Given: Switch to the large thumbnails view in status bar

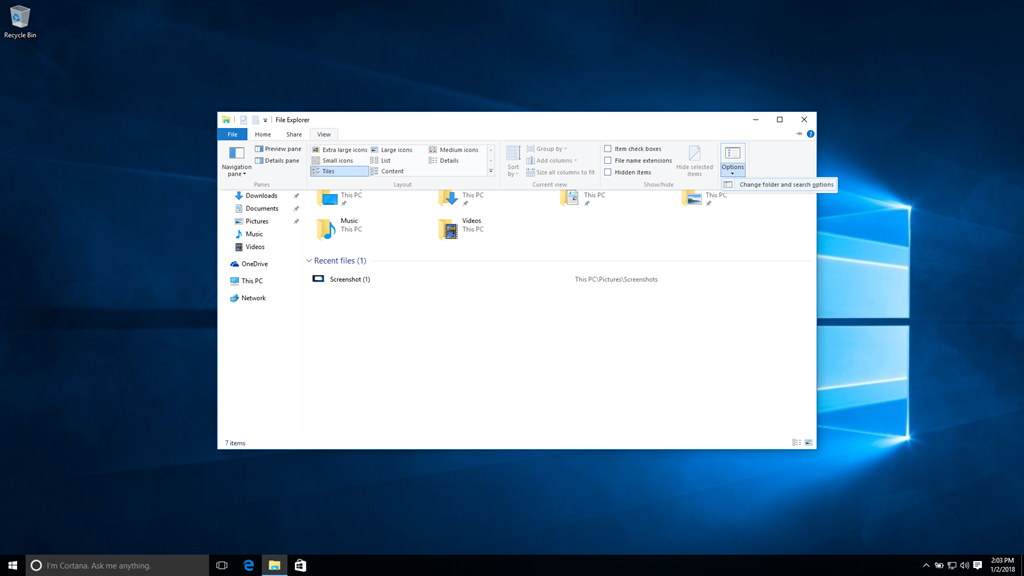Looking at the screenshot, I should pyautogui.click(x=808, y=442).
